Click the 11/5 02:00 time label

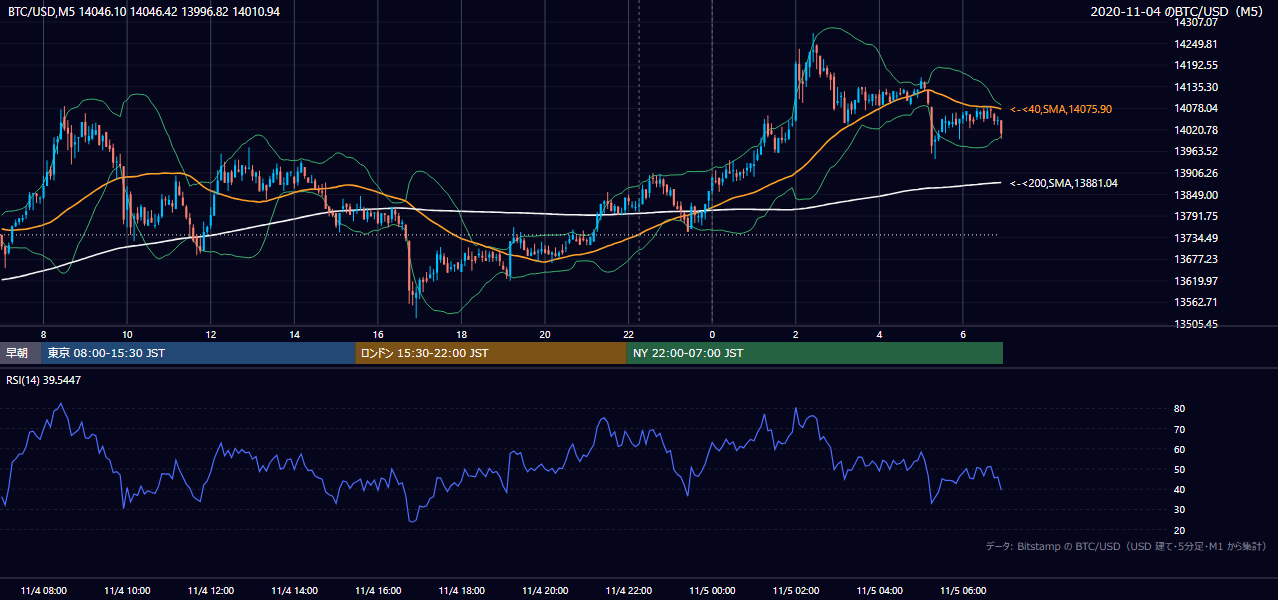pos(796,590)
